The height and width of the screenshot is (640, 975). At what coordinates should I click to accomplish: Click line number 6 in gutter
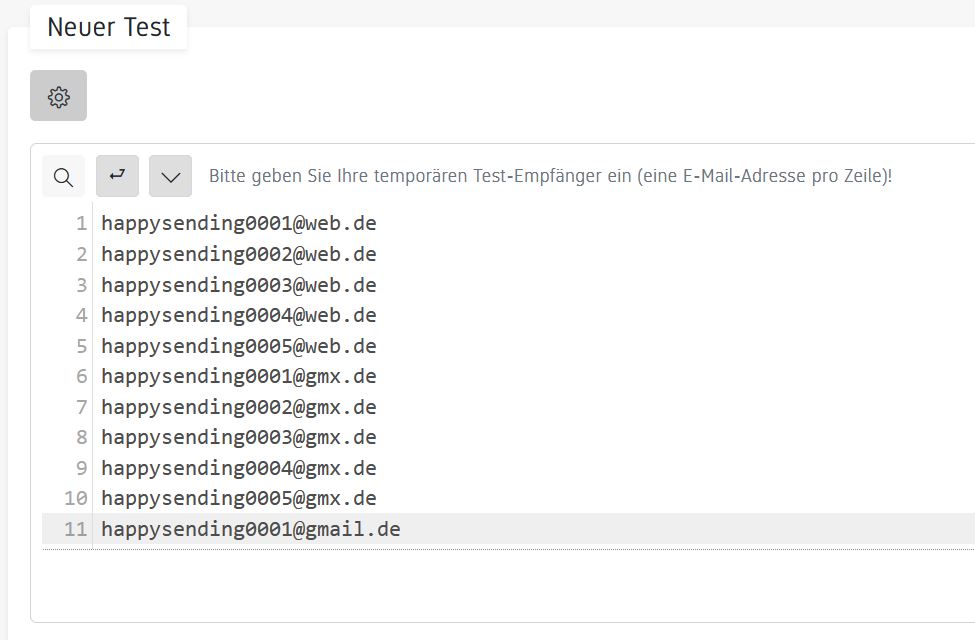81,376
